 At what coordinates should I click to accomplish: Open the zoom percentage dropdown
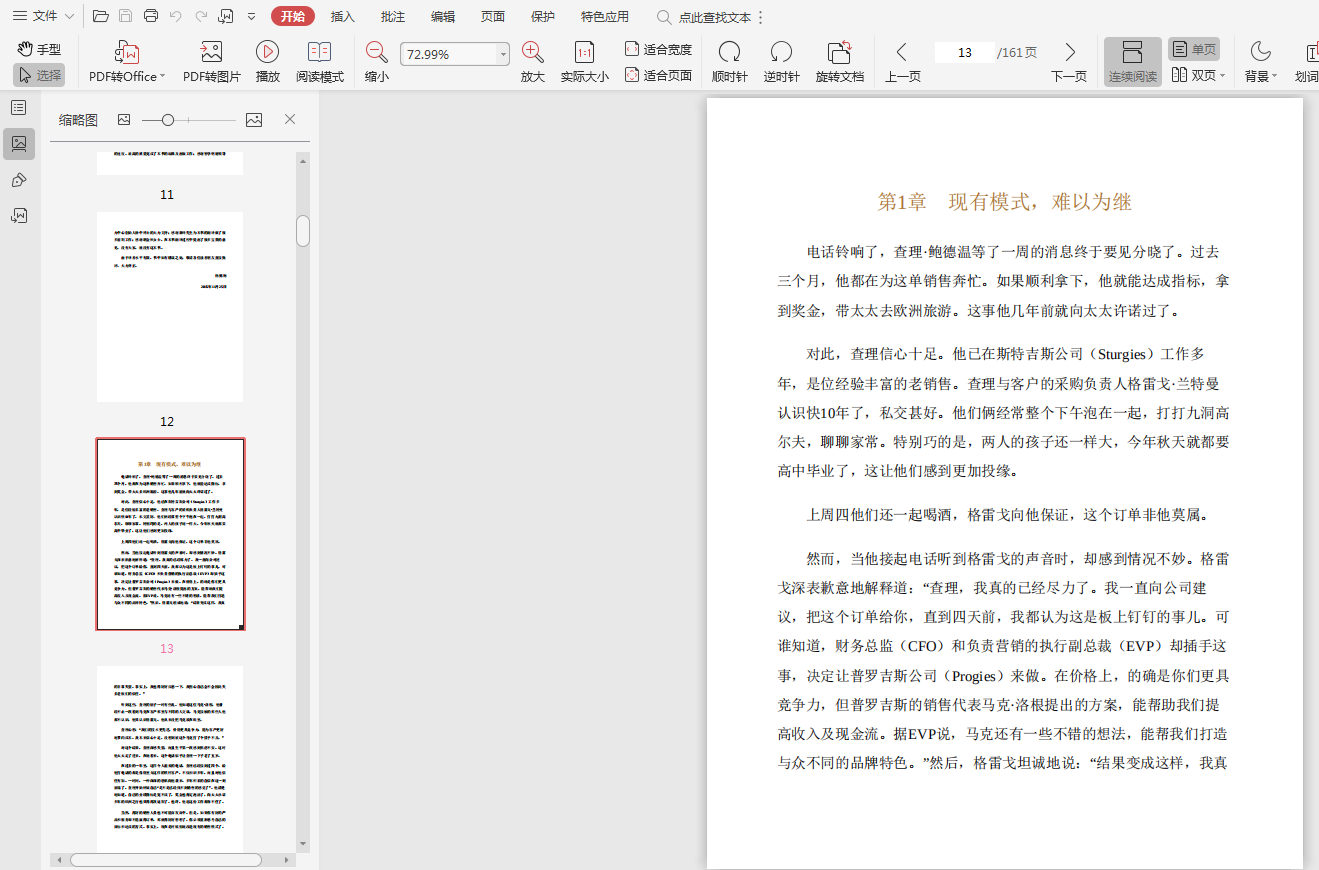(503, 55)
